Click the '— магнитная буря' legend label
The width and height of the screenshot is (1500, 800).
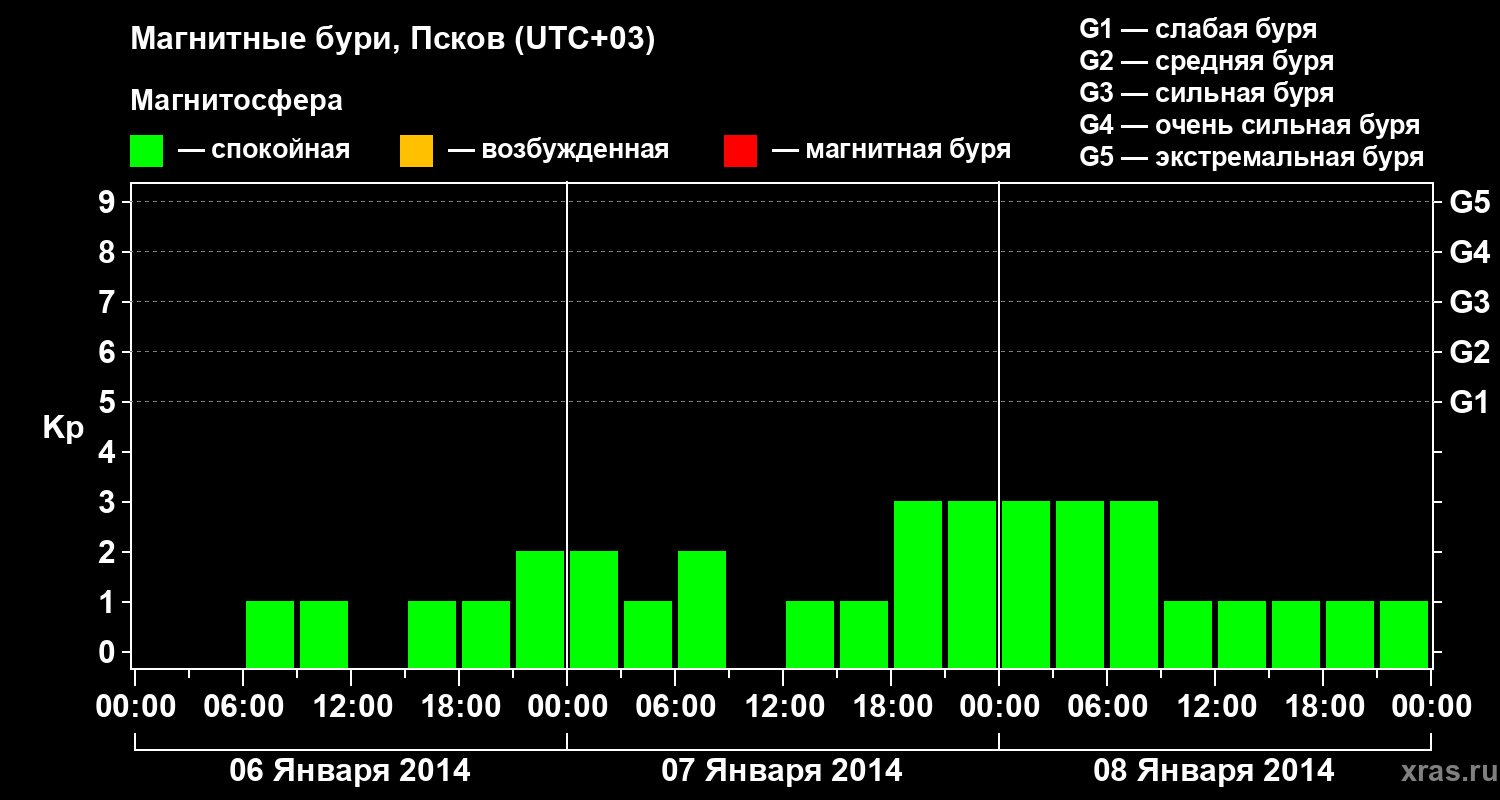(x=891, y=151)
